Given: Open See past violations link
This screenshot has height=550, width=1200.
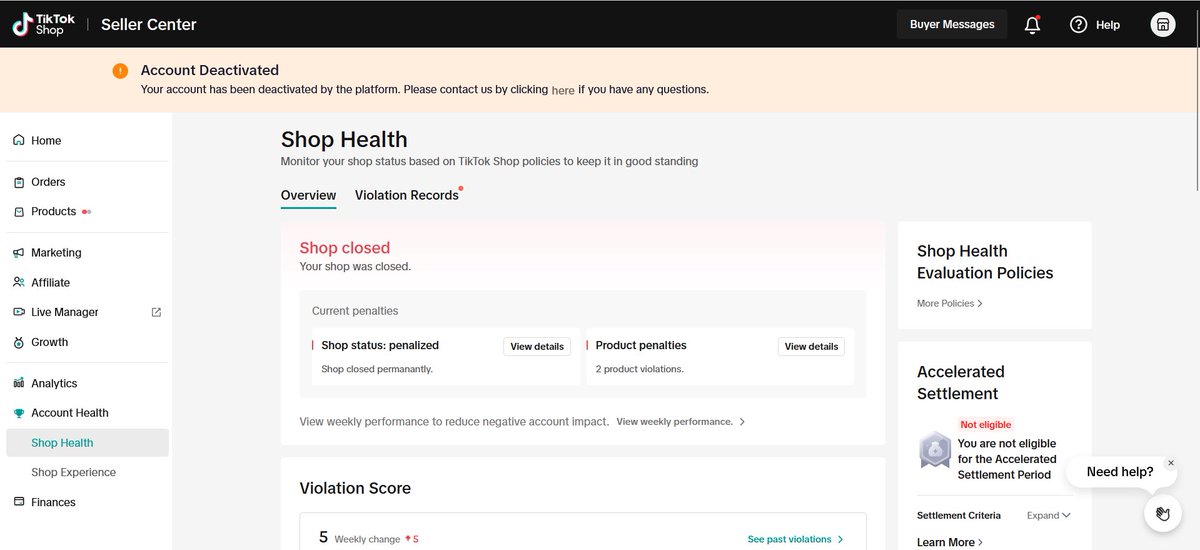Looking at the screenshot, I should coord(796,539).
